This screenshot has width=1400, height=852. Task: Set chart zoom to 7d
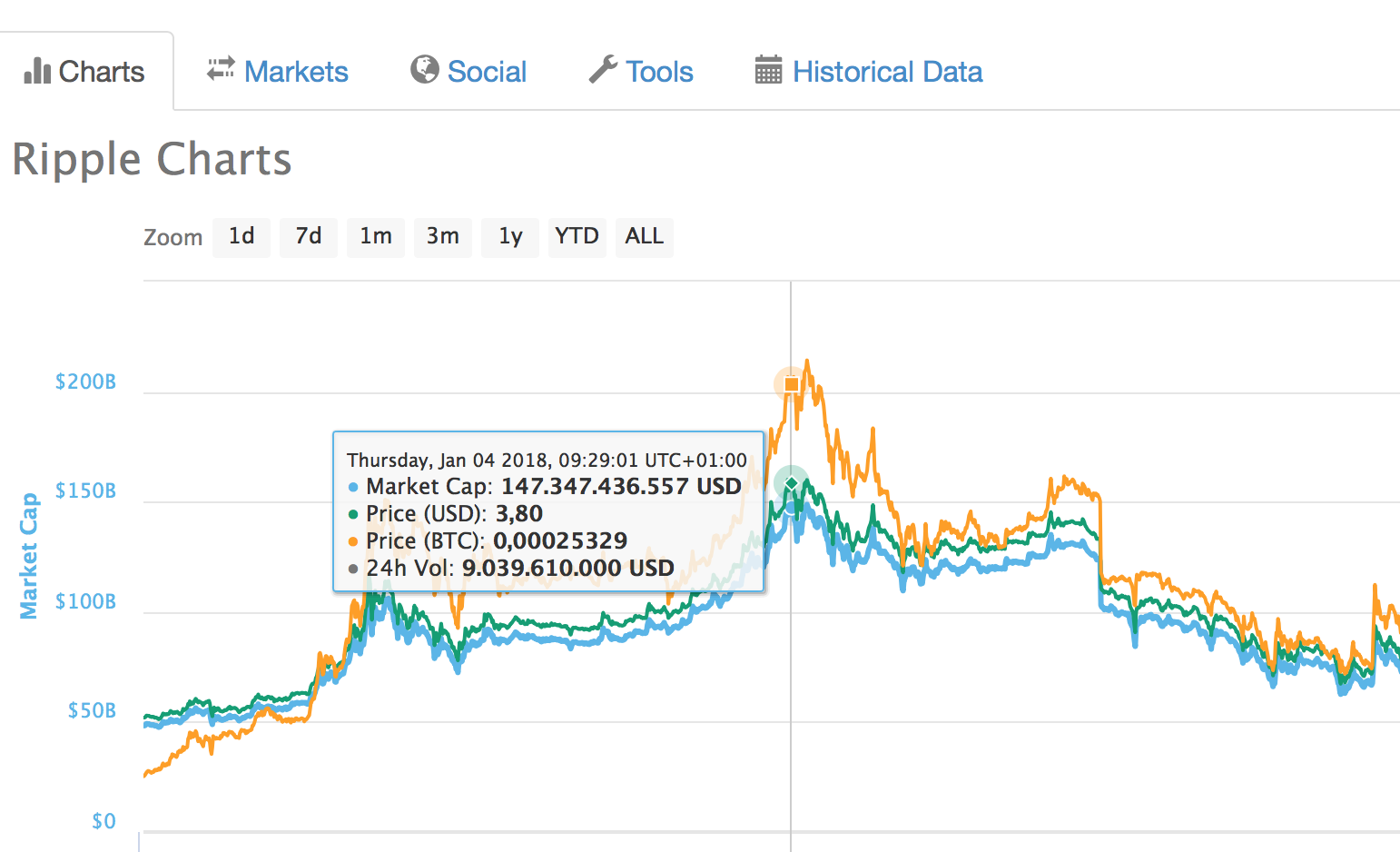(309, 237)
